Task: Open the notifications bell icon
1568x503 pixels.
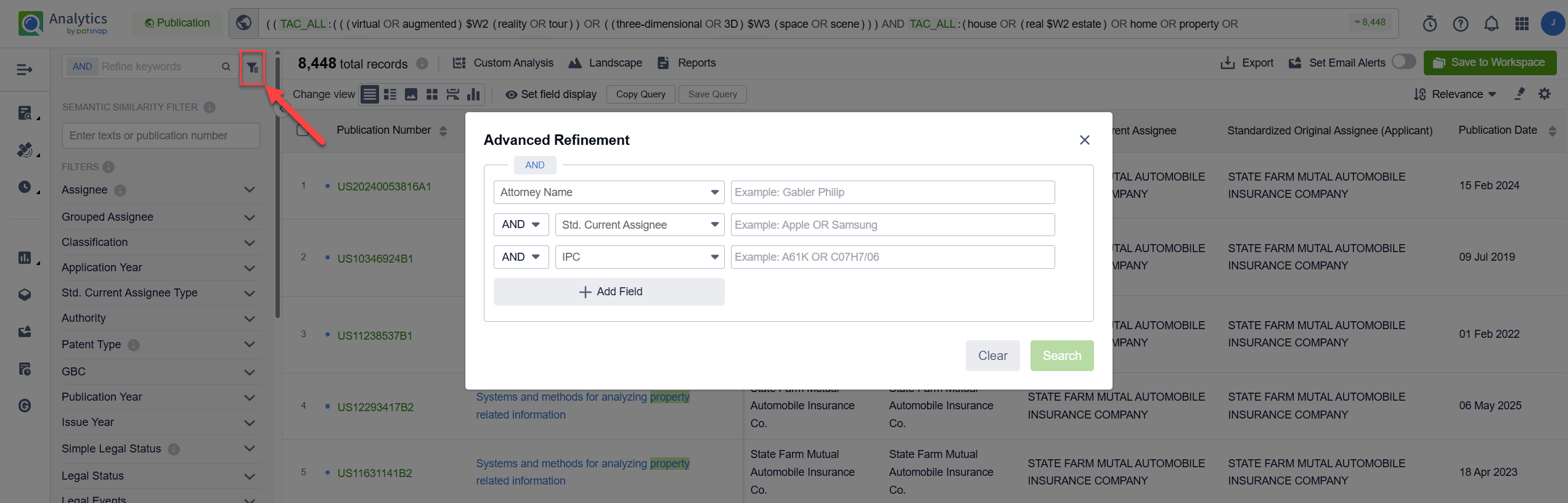Action: pos(1491,24)
